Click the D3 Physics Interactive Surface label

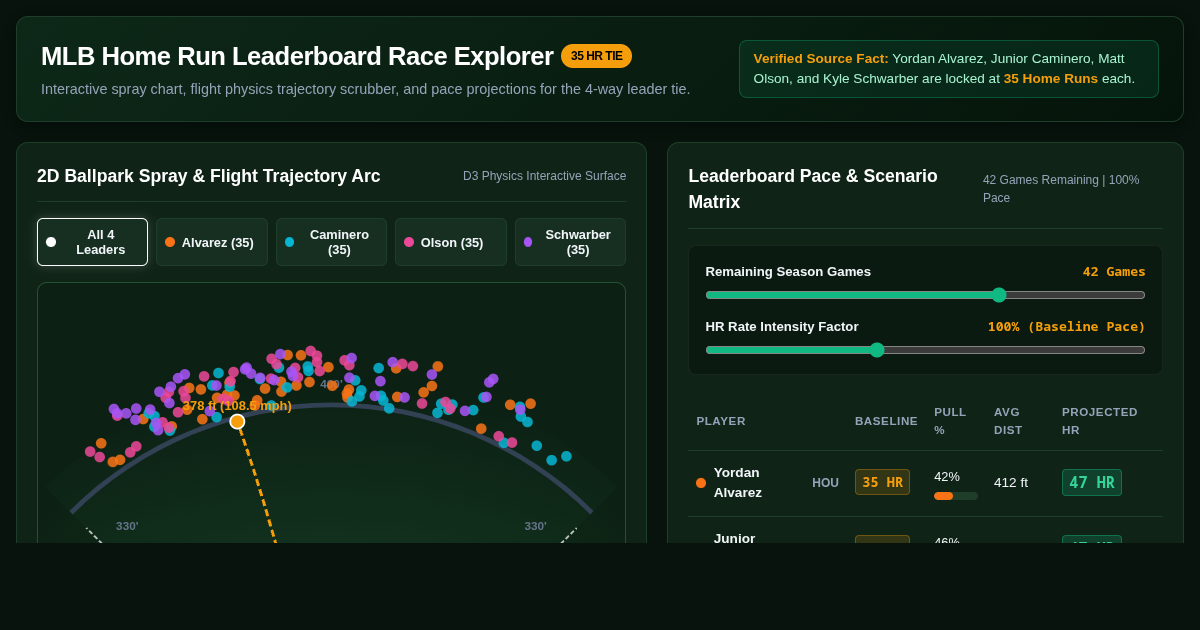[x=544, y=176]
